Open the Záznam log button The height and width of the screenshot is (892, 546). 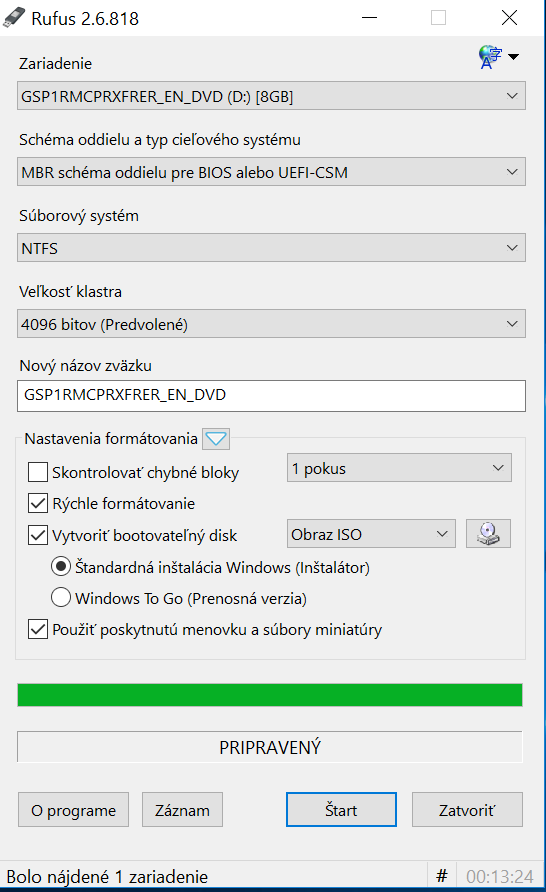click(x=182, y=810)
